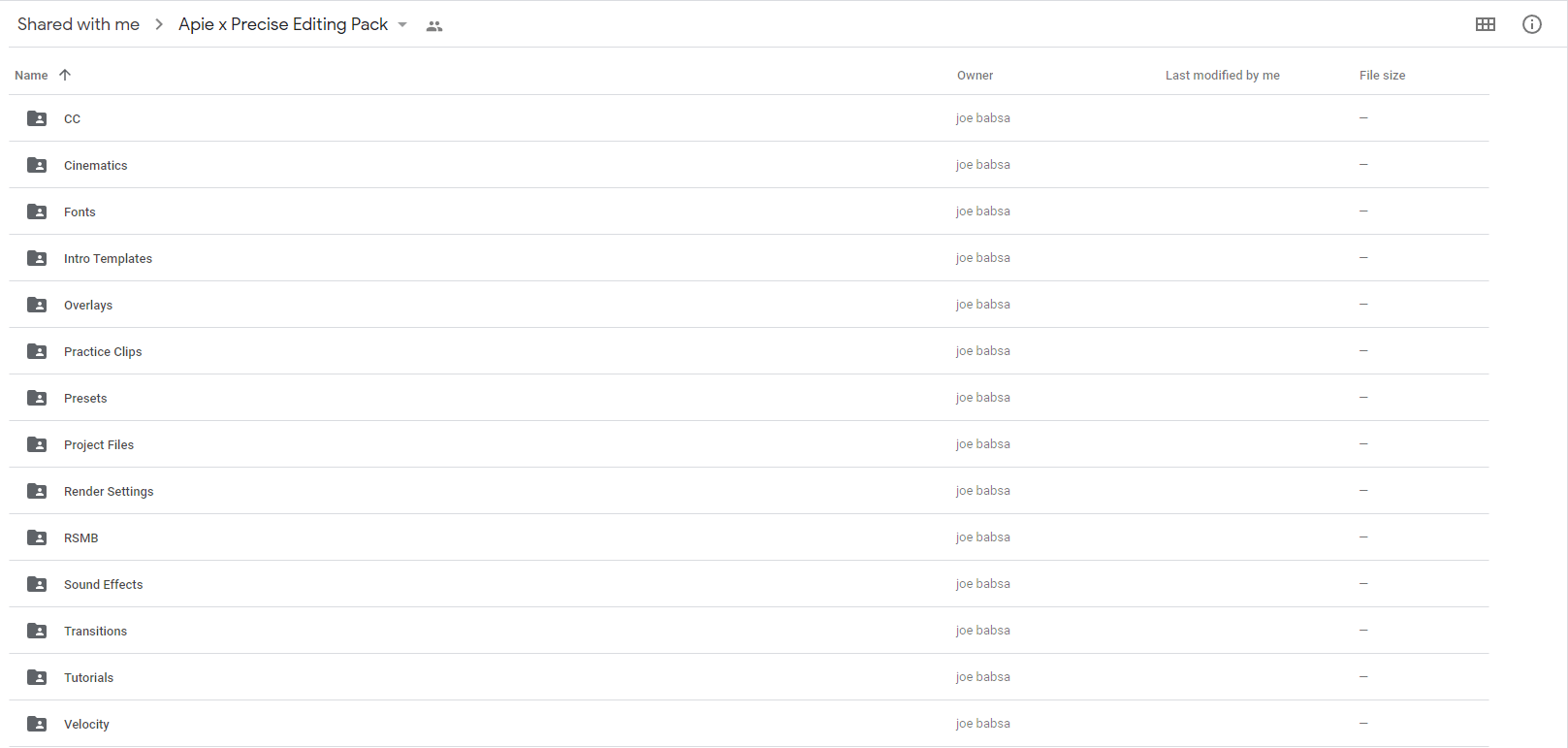
Task: Switch to grid view layout
Action: (1485, 24)
